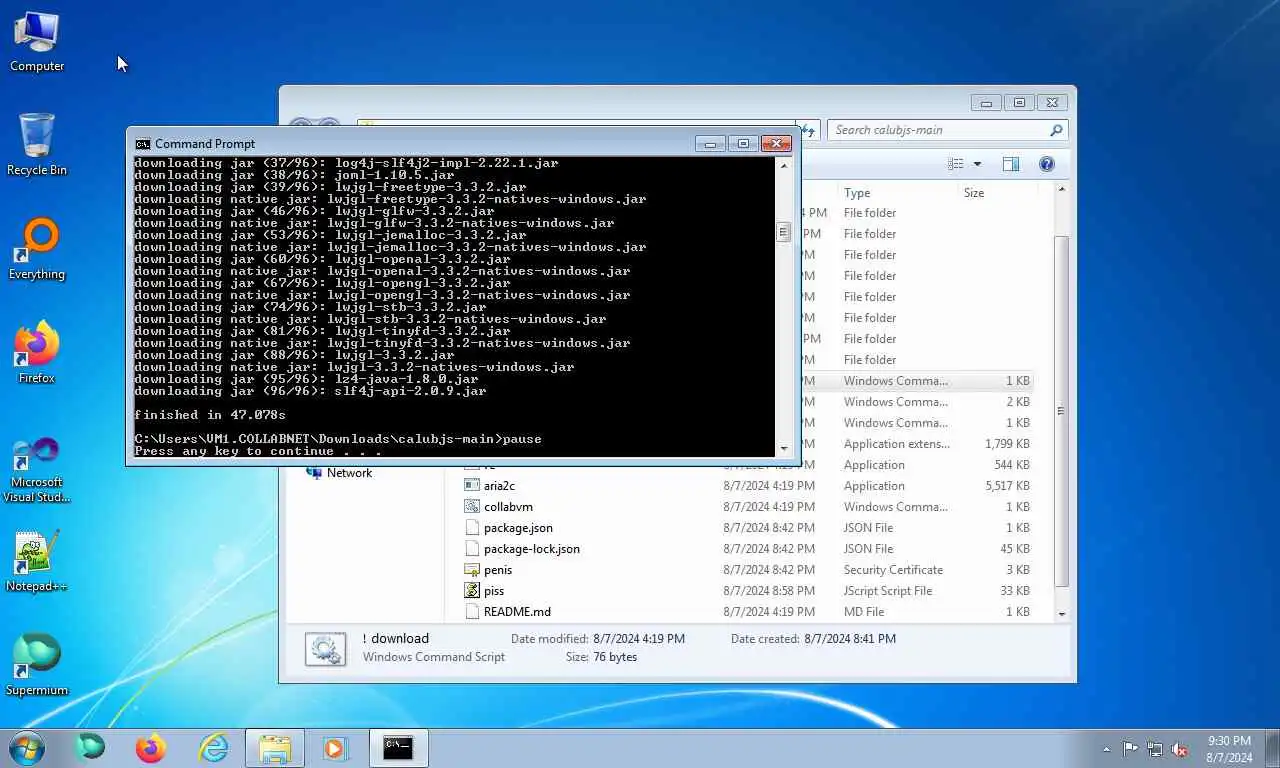Click the Change your view icon in Explorer
The image size is (1280, 768).
(x=956, y=164)
